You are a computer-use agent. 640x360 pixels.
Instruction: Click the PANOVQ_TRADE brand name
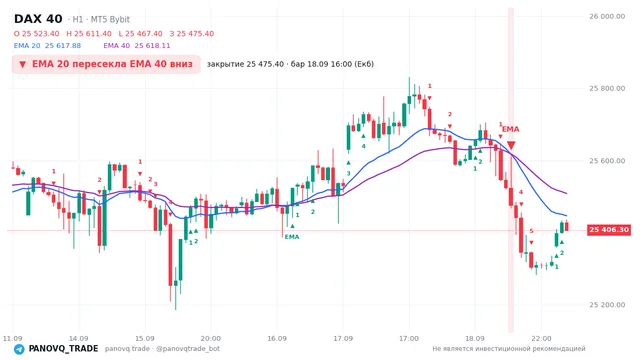coord(63,349)
